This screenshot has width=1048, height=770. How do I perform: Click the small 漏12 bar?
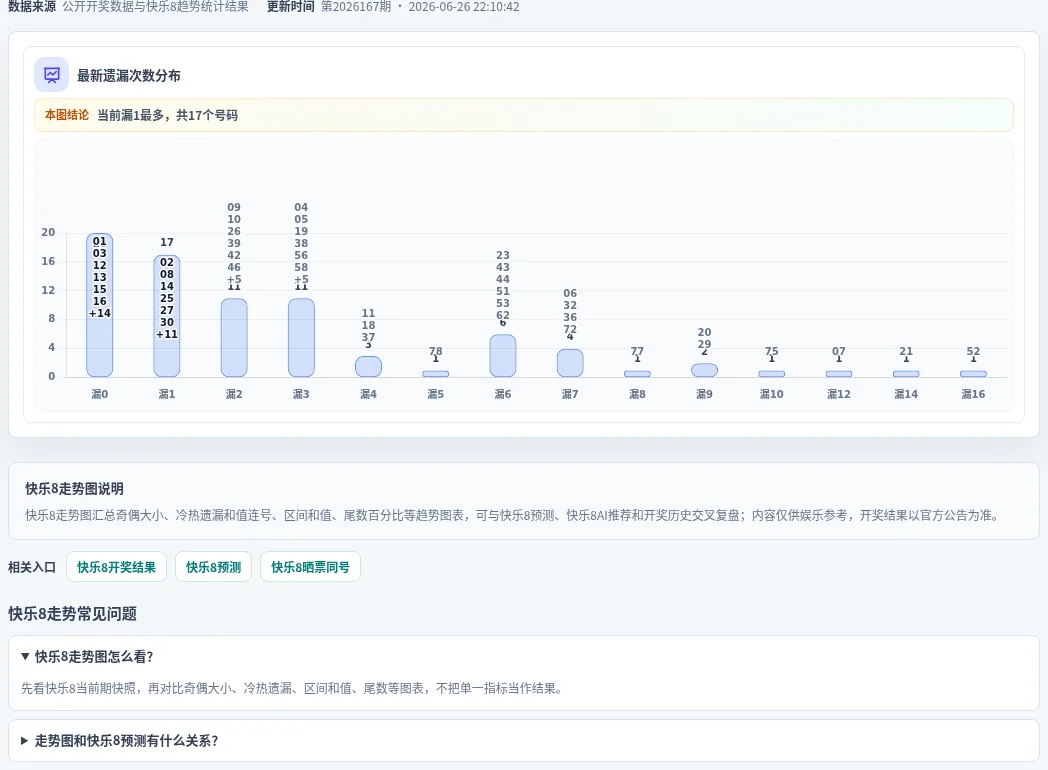[x=839, y=374]
